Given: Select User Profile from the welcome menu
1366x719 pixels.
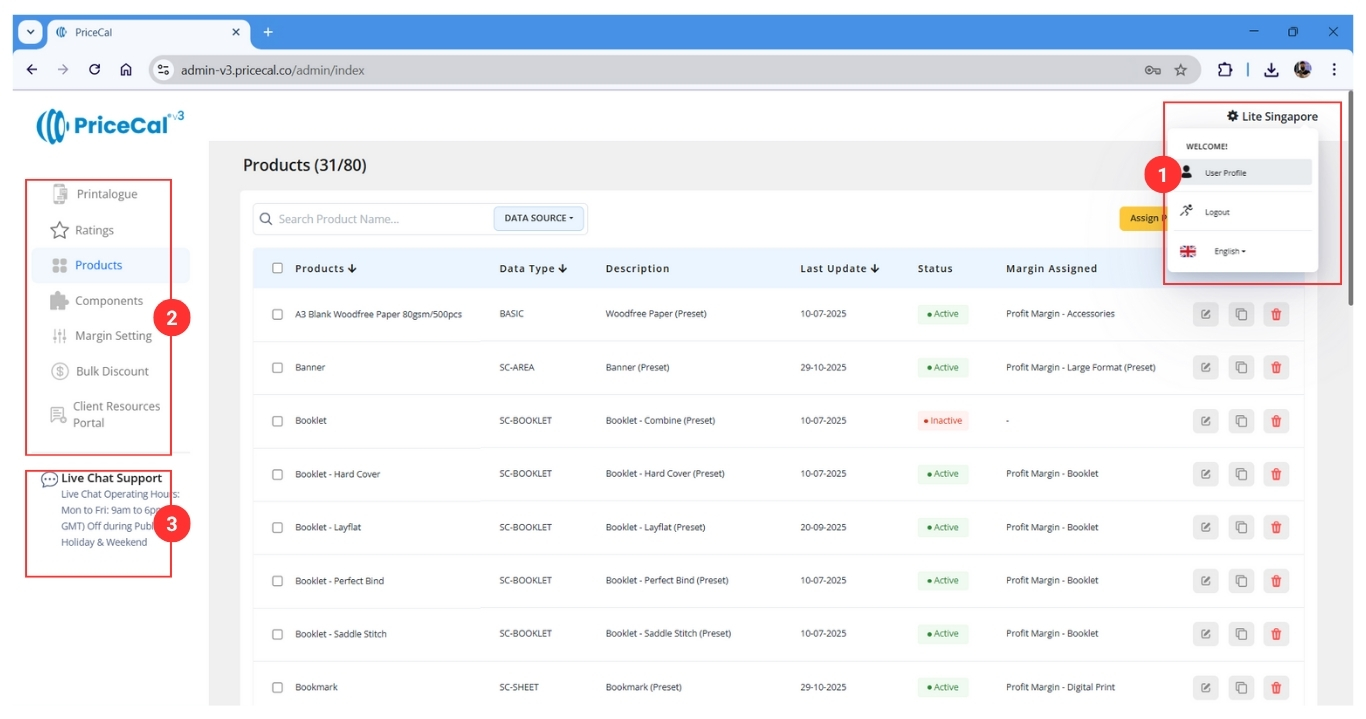Looking at the screenshot, I should click(x=1225, y=173).
